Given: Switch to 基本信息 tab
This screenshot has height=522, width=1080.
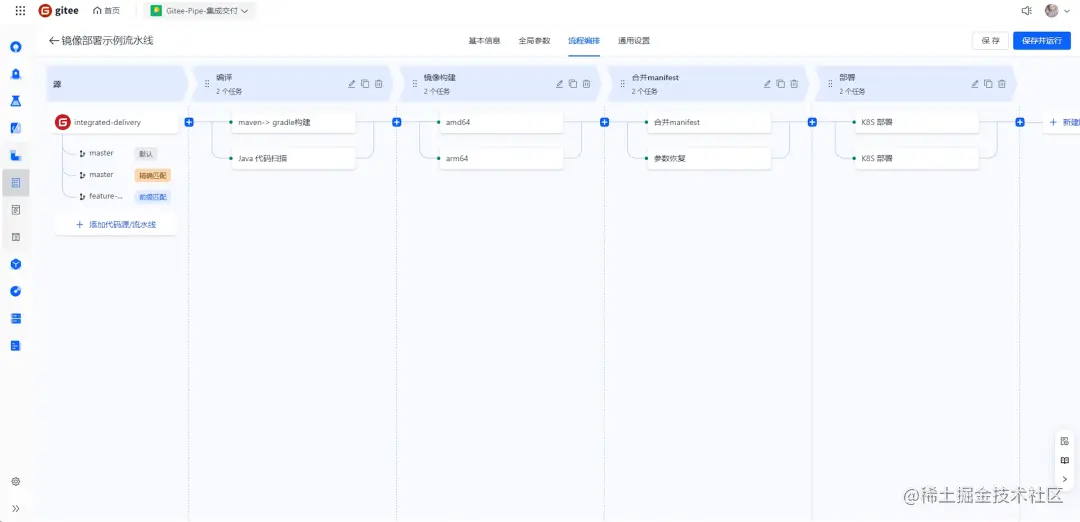Looking at the screenshot, I should [484, 41].
